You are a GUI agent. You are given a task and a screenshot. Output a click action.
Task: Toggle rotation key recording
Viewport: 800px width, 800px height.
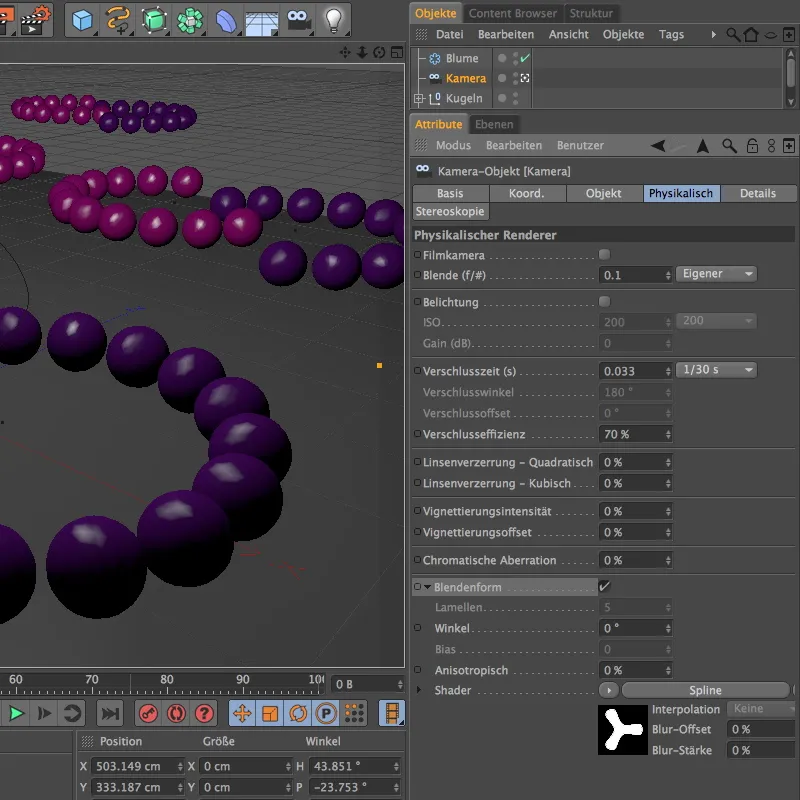tap(298, 713)
